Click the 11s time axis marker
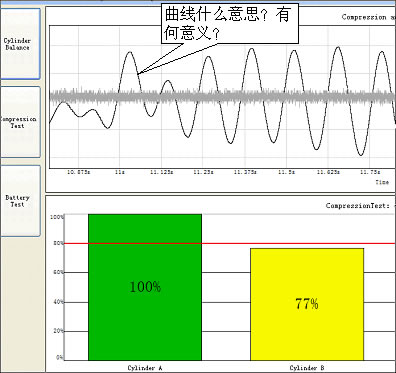 click(120, 172)
